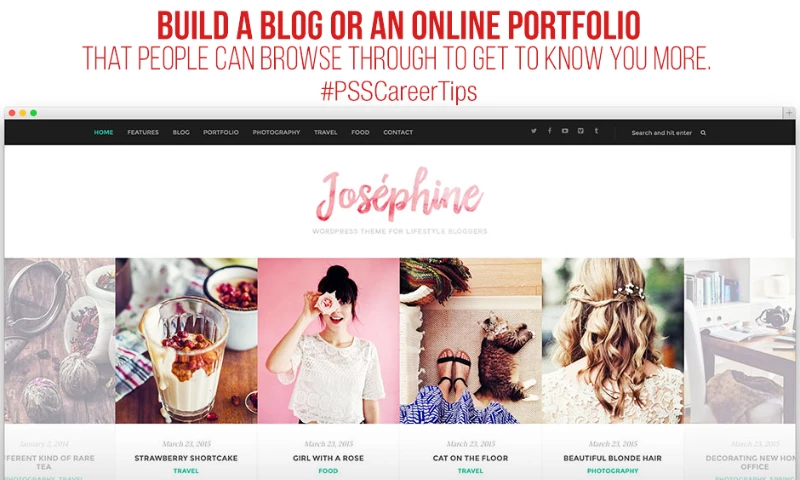This screenshot has width=800, height=480.
Task: Focus the 'Search and hit enter' field
Action: tap(662, 133)
